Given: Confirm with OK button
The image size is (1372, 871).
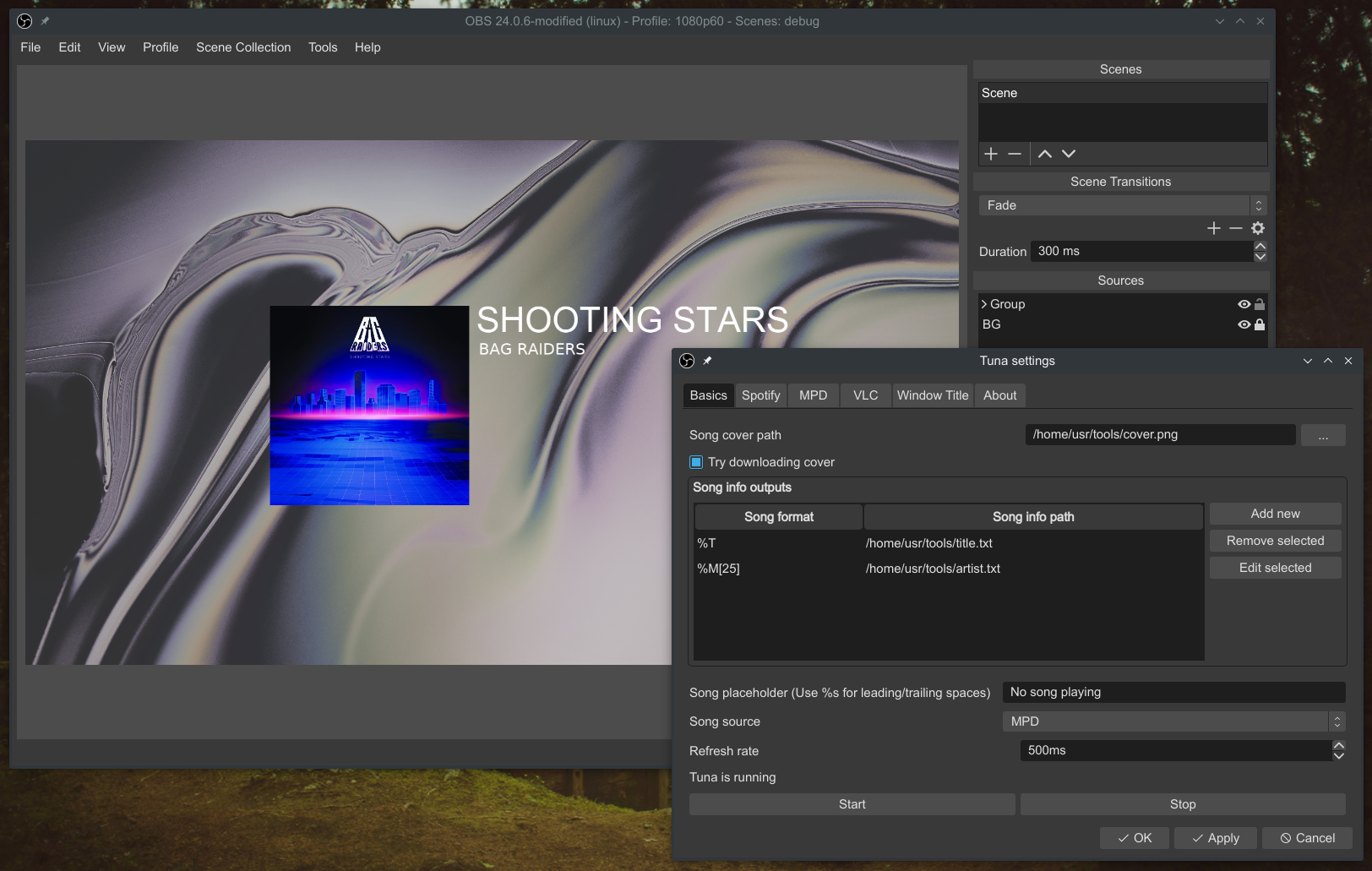Looking at the screenshot, I should click(1135, 838).
